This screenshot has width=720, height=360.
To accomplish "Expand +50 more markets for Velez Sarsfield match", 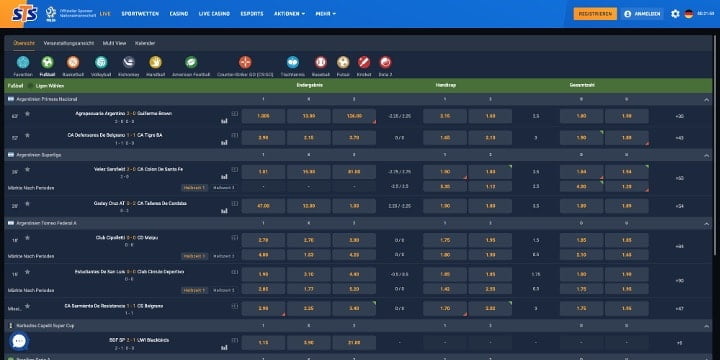I will click(x=680, y=178).
